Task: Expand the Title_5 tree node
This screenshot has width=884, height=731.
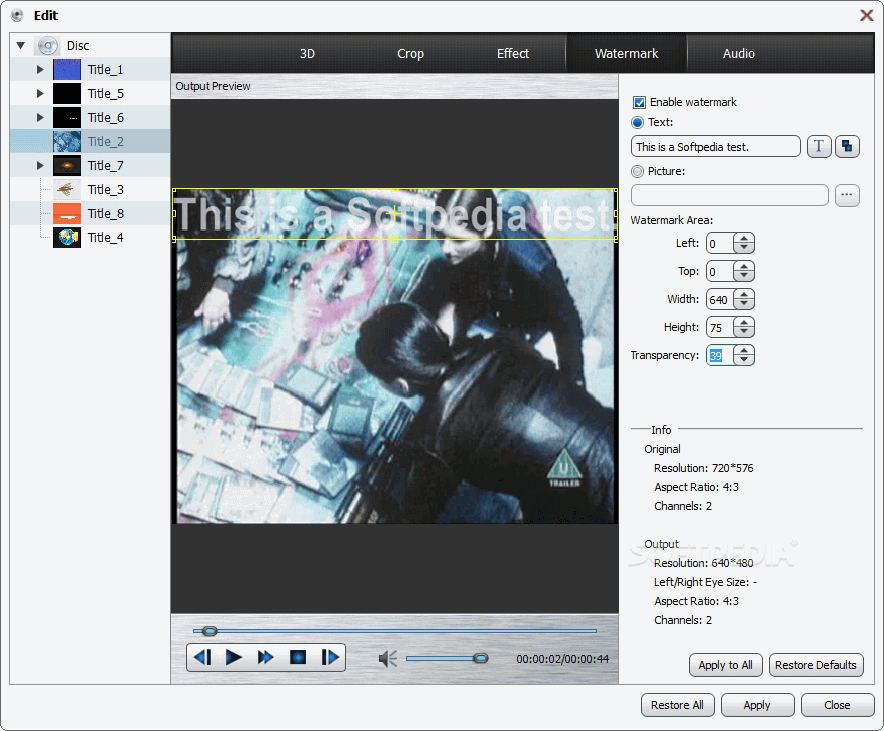Action: click(40, 94)
